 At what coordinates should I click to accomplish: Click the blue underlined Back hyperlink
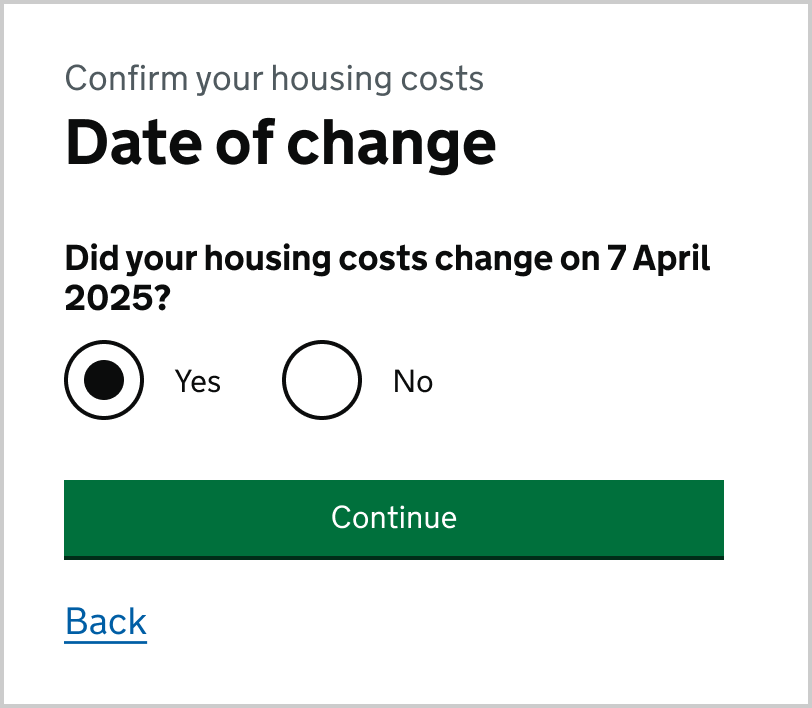click(106, 621)
